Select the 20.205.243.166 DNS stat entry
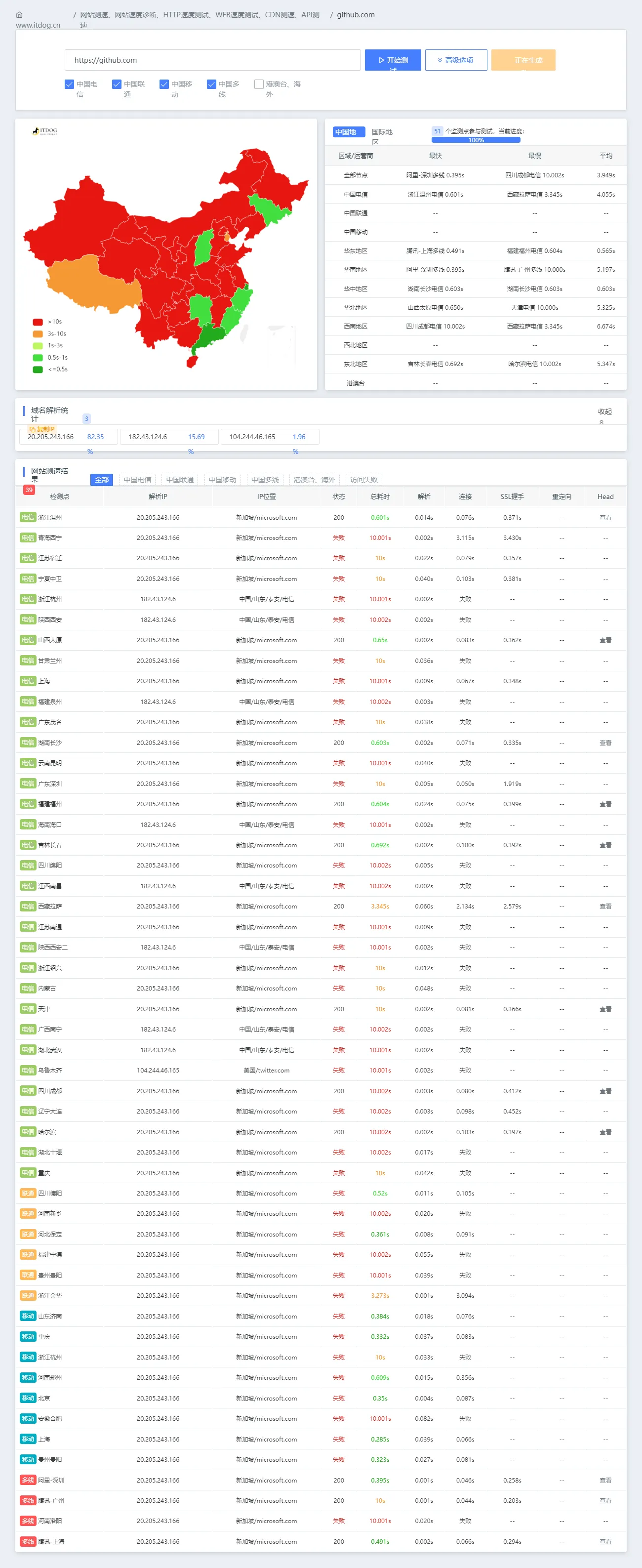Screen dimensions: 642x1568 point(69,437)
